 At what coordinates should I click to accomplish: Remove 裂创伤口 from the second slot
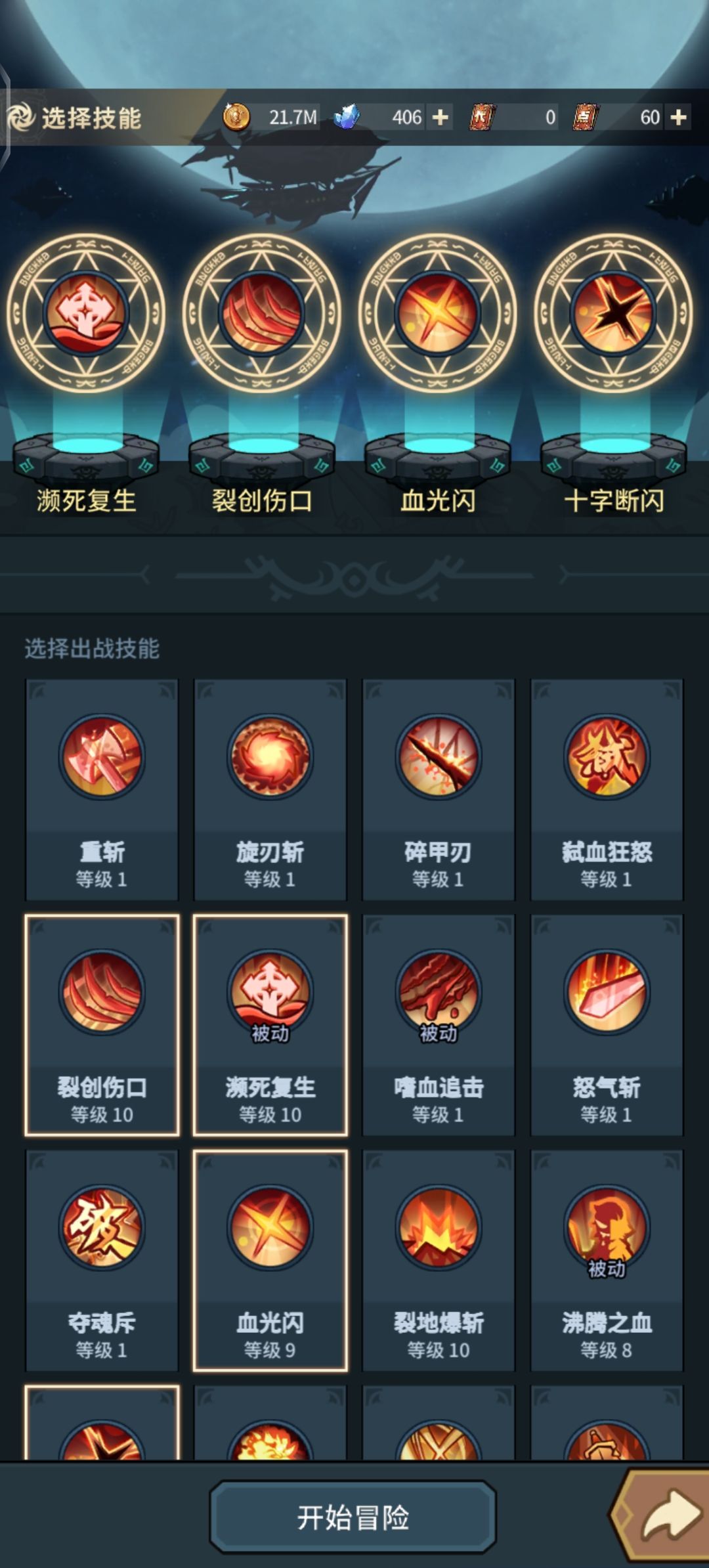(x=262, y=313)
